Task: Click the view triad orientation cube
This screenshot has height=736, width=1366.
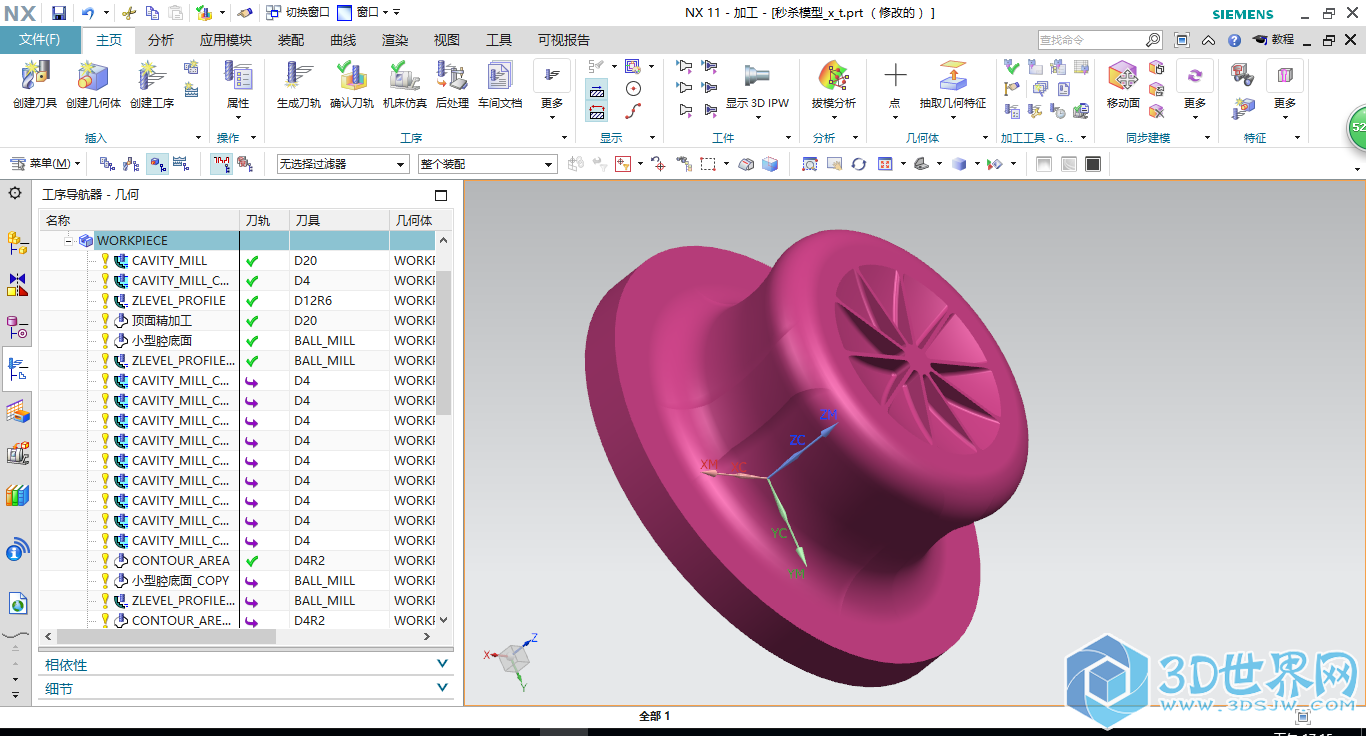Action: click(x=513, y=657)
